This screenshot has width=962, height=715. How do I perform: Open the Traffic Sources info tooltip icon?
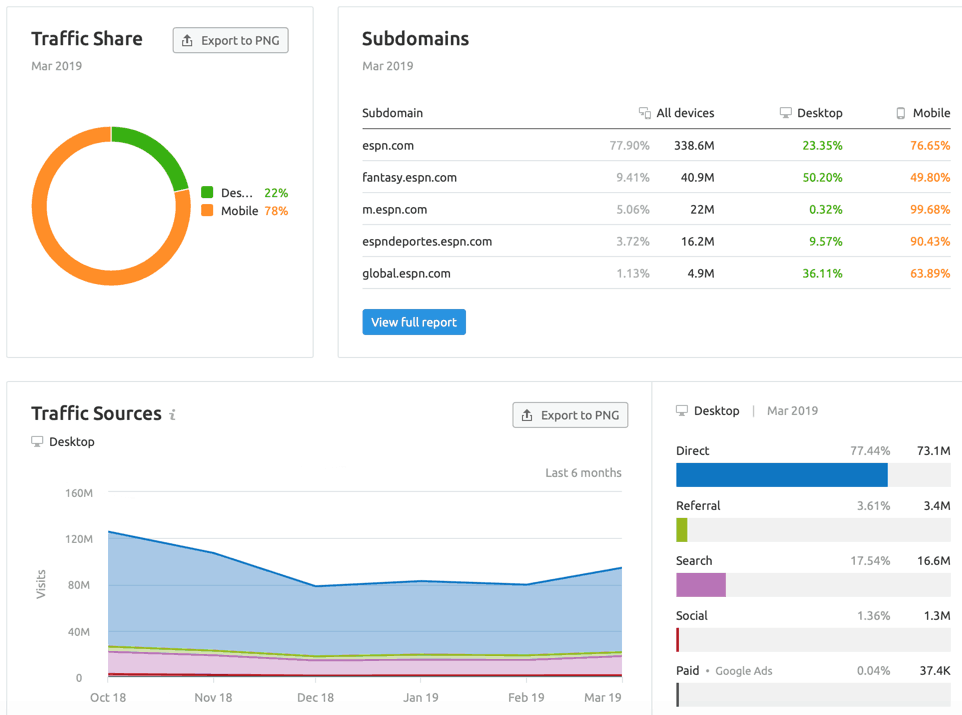pos(172,413)
